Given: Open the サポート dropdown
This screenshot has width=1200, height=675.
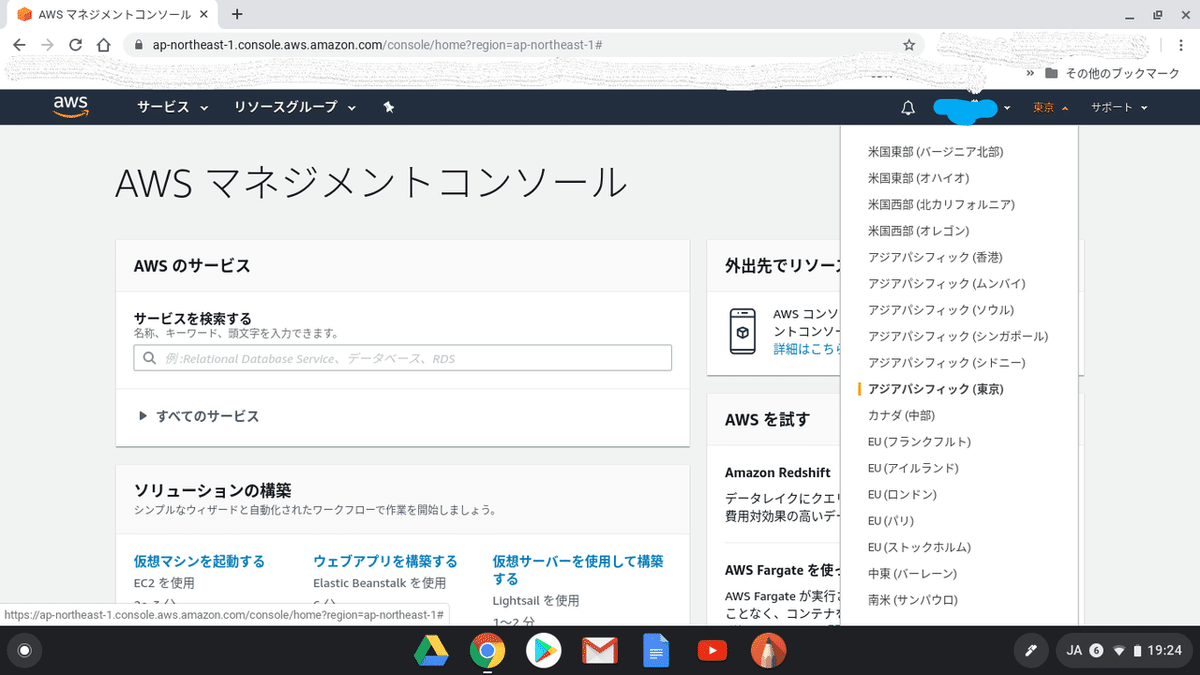Looking at the screenshot, I should point(1118,107).
